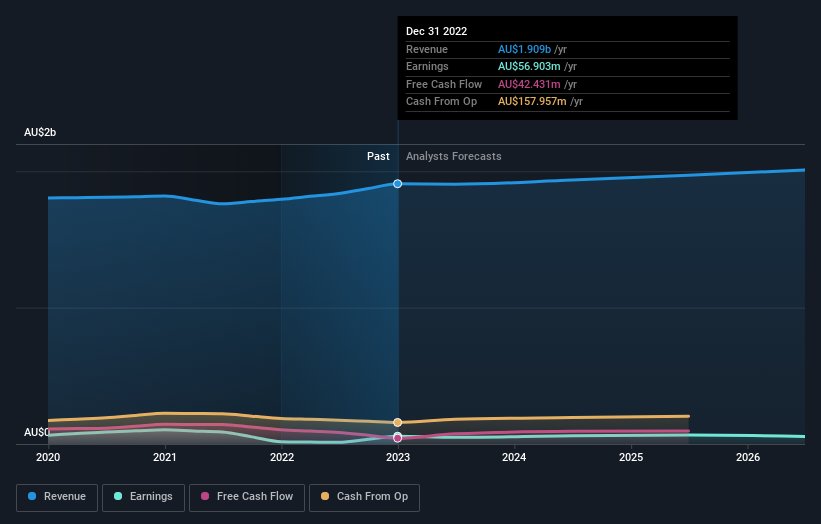Click the 2024 x-axis label
The width and height of the screenshot is (821, 524).
pos(514,457)
